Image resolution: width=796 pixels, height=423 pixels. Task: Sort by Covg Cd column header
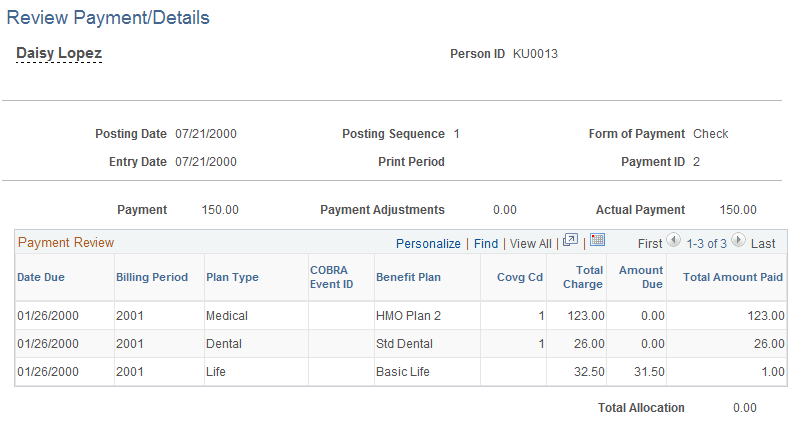(520, 277)
